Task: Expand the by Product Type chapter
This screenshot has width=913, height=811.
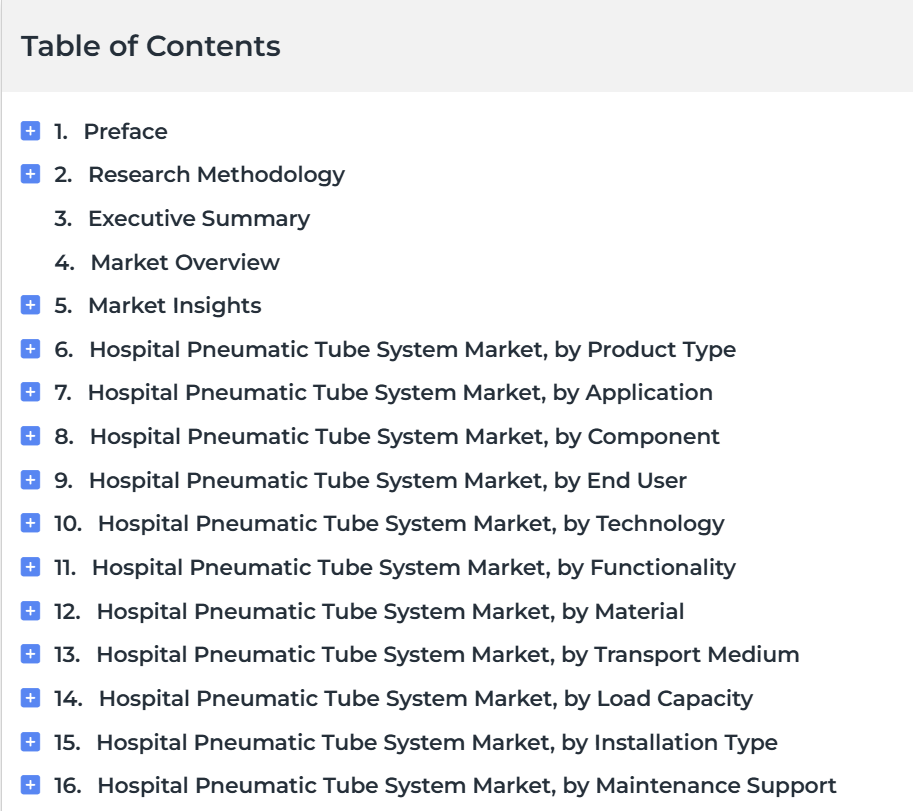Action: point(30,349)
